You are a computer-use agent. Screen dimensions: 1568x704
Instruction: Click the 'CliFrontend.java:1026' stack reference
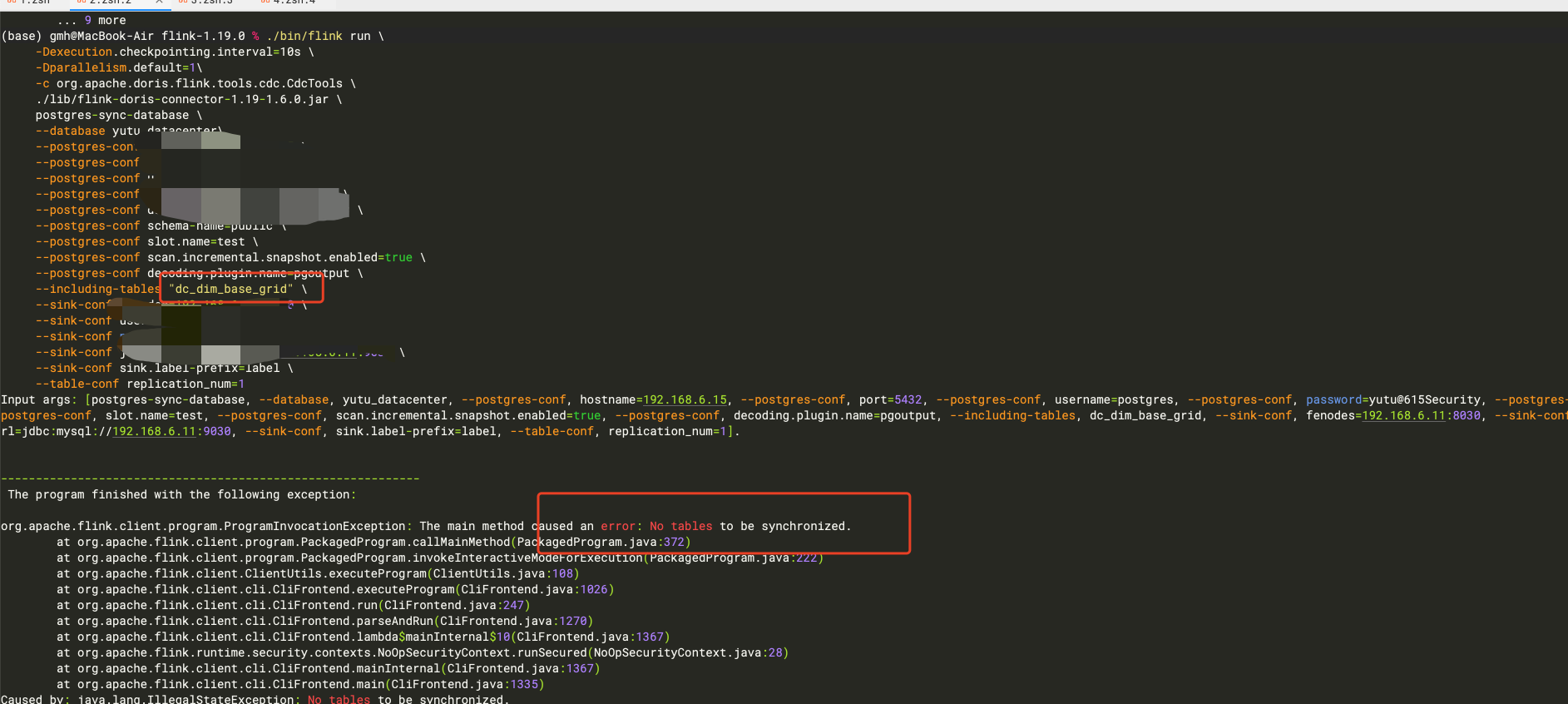535,590
